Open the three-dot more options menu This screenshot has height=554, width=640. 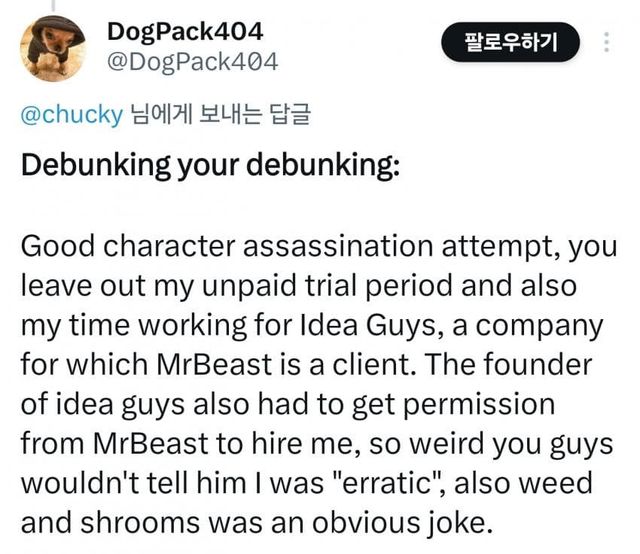605,42
